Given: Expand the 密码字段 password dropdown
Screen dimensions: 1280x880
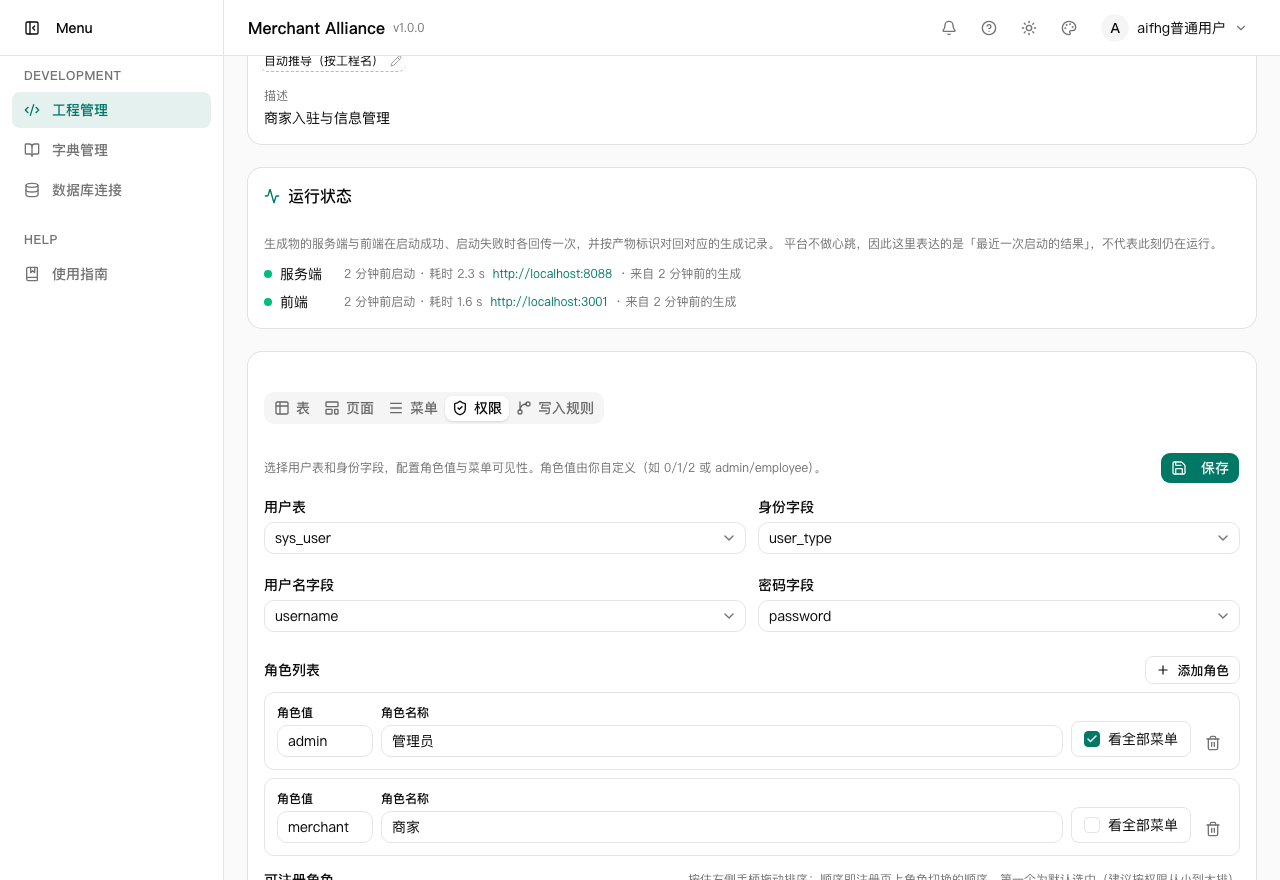Looking at the screenshot, I should [999, 616].
